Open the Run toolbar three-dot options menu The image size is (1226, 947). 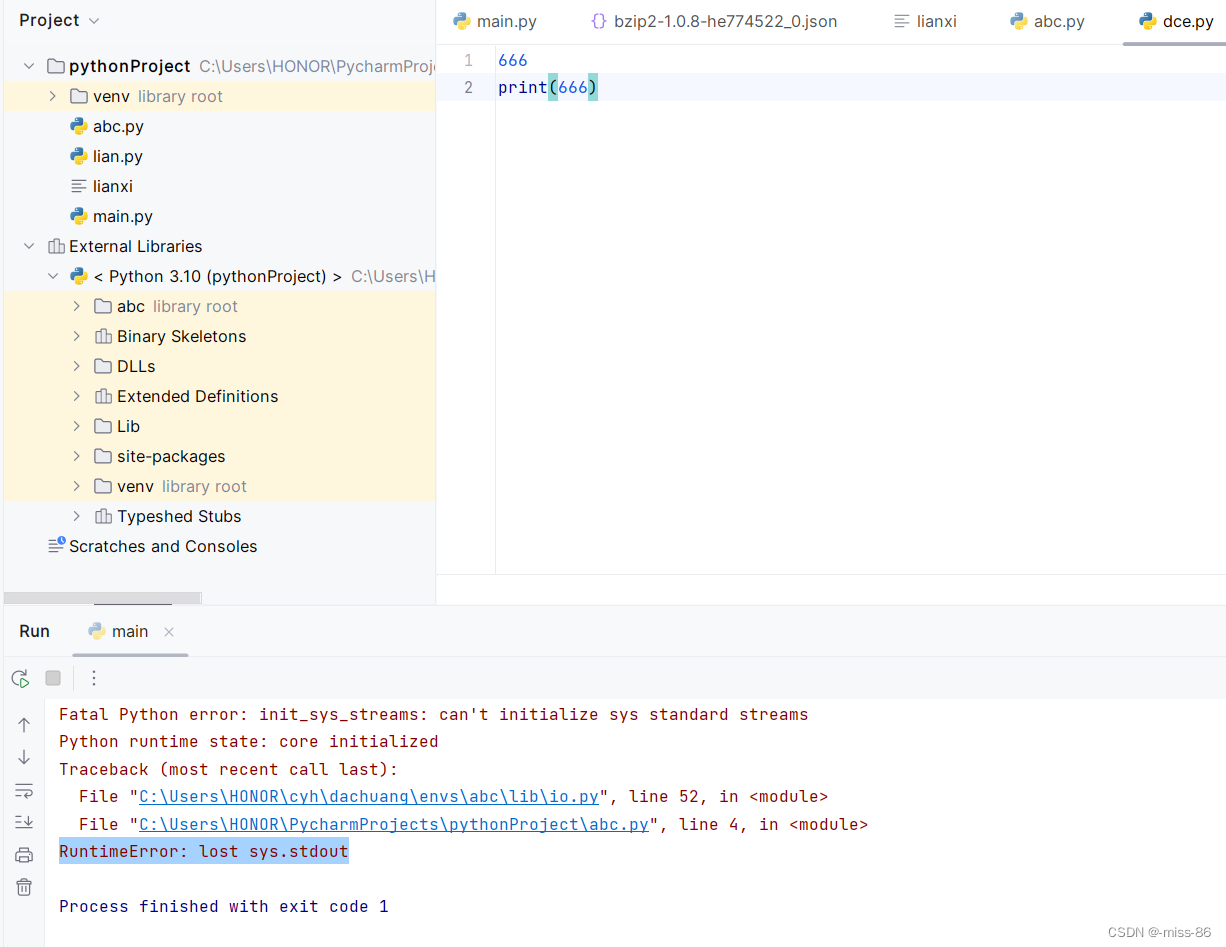click(x=93, y=678)
